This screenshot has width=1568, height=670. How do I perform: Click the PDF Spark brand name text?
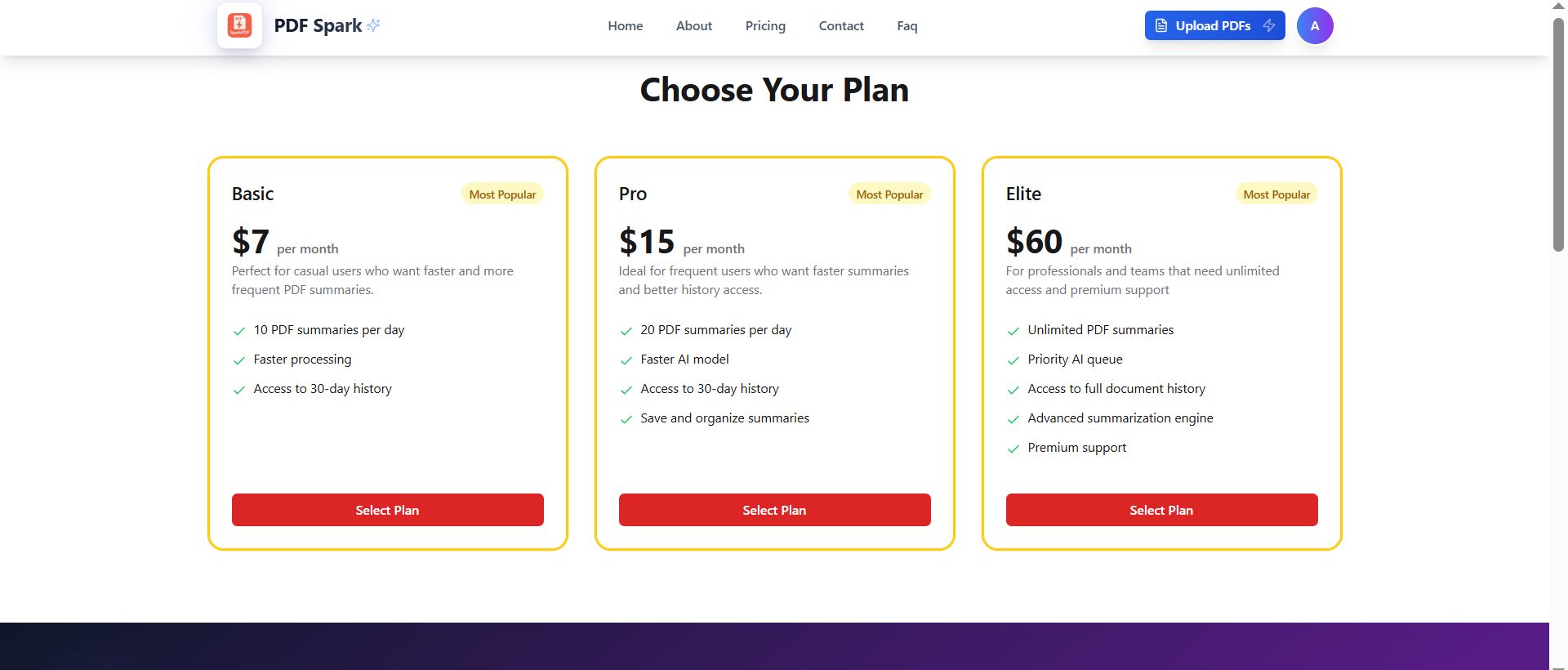pyautogui.click(x=318, y=25)
